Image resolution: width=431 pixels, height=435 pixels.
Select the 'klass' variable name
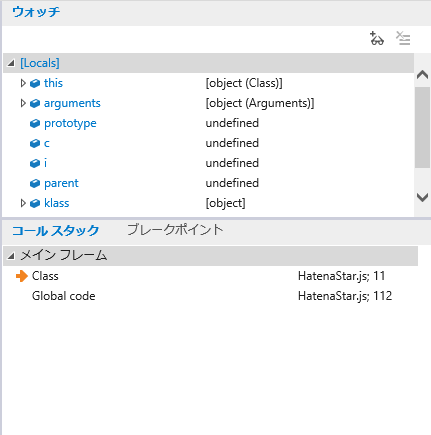click(57, 203)
